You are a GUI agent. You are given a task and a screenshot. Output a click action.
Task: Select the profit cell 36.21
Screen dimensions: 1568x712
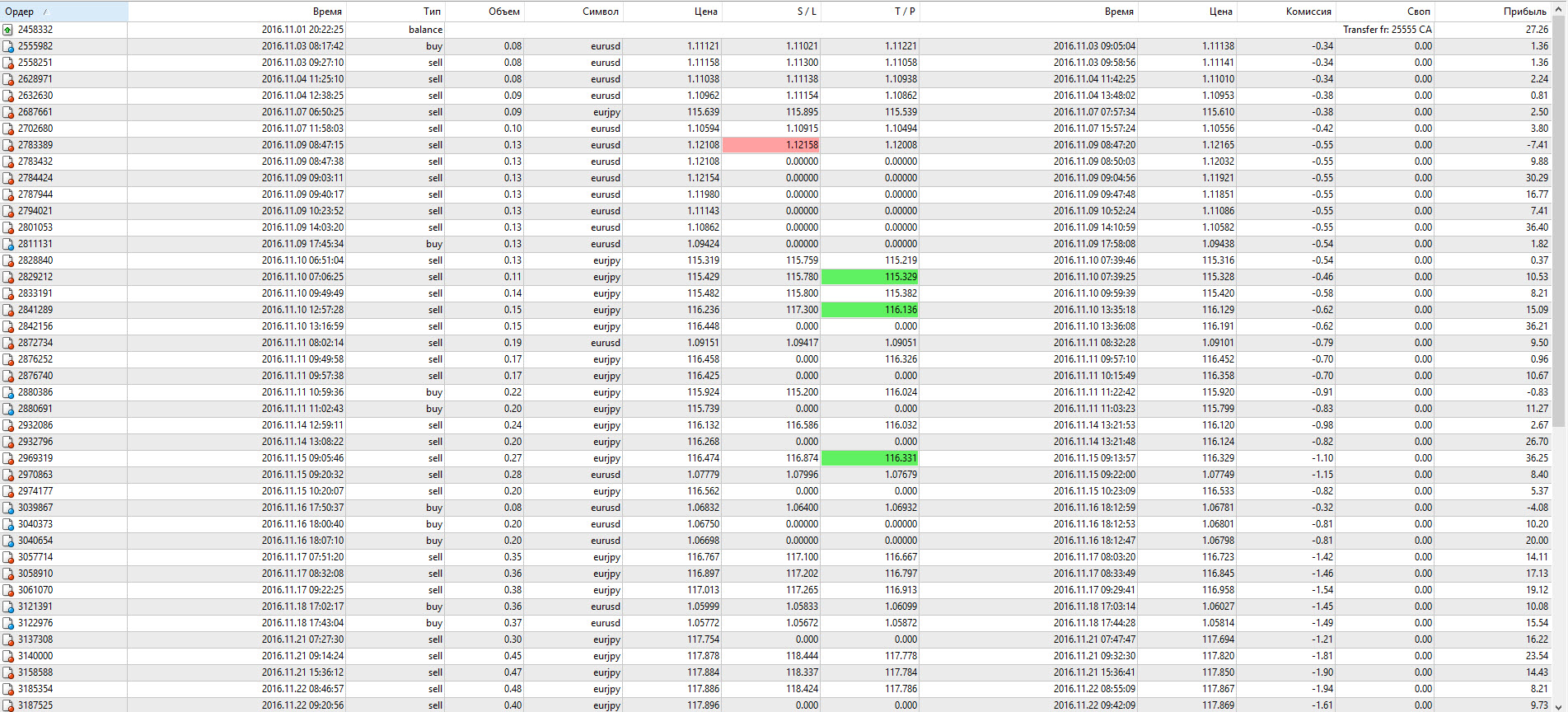(x=1537, y=326)
